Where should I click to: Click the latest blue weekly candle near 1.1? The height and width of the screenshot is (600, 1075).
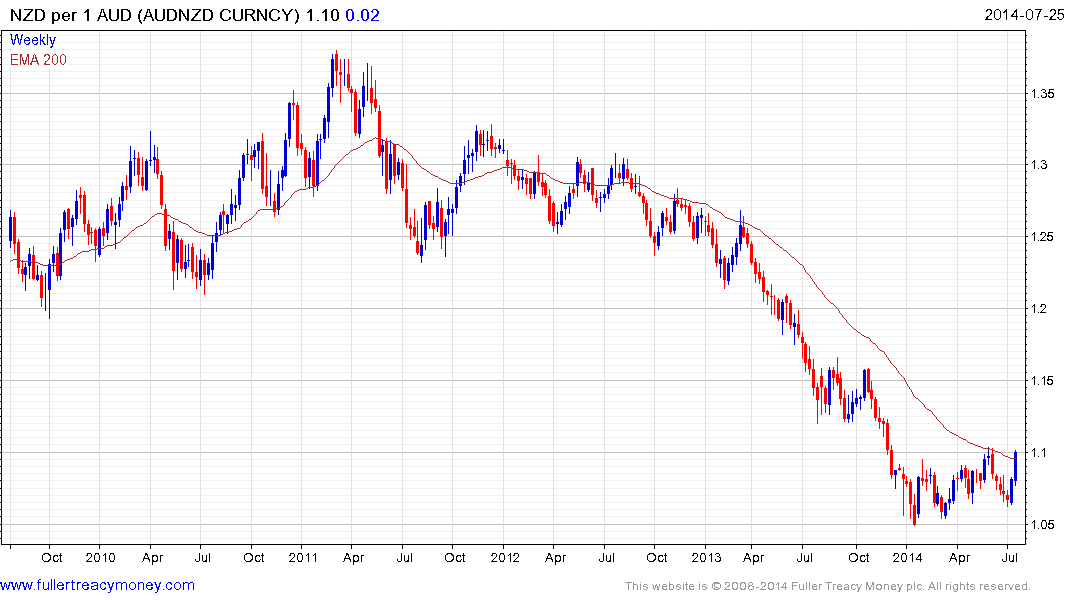pyautogui.click(x=1015, y=466)
